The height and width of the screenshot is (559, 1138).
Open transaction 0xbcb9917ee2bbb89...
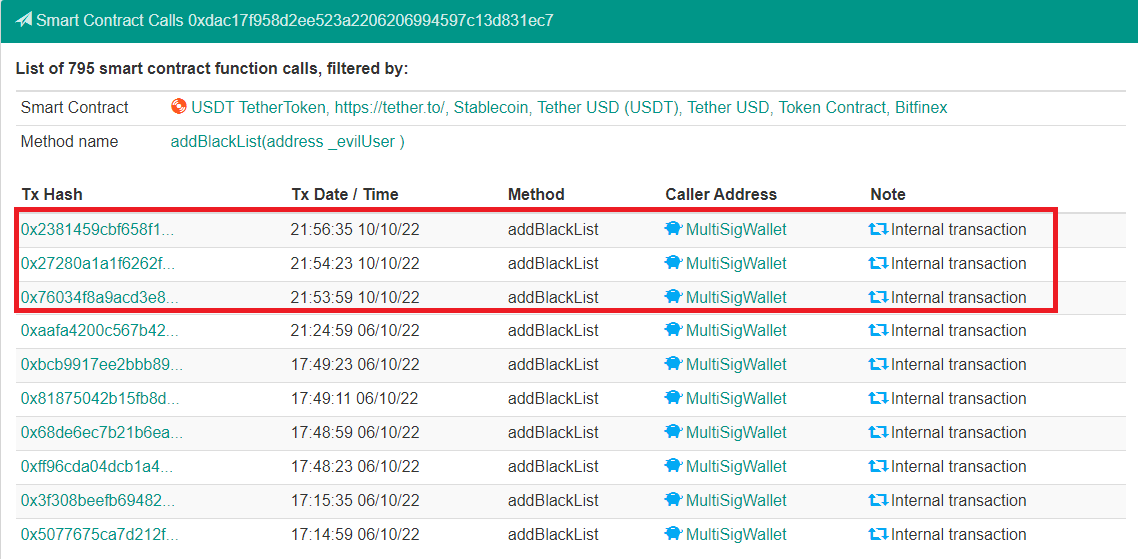101,365
